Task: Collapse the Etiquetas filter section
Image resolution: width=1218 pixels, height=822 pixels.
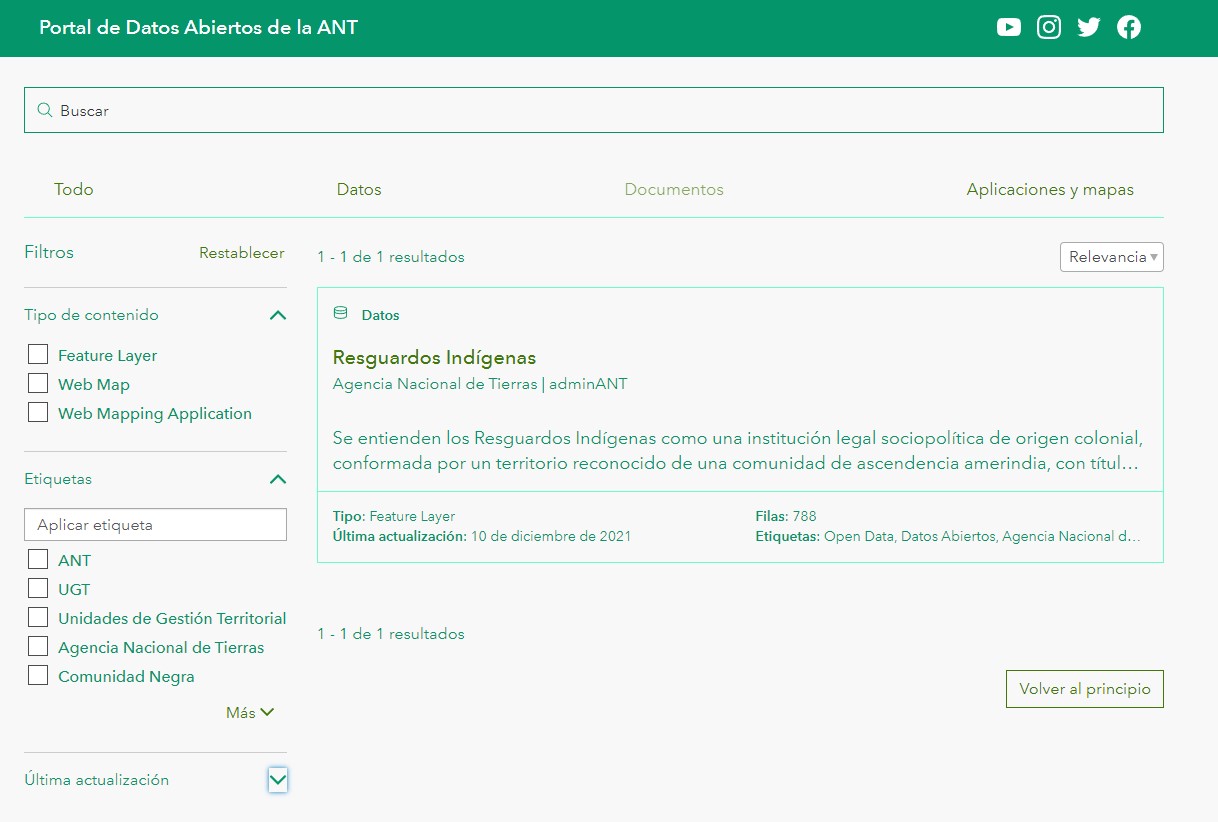Action: (x=278, y=479)
